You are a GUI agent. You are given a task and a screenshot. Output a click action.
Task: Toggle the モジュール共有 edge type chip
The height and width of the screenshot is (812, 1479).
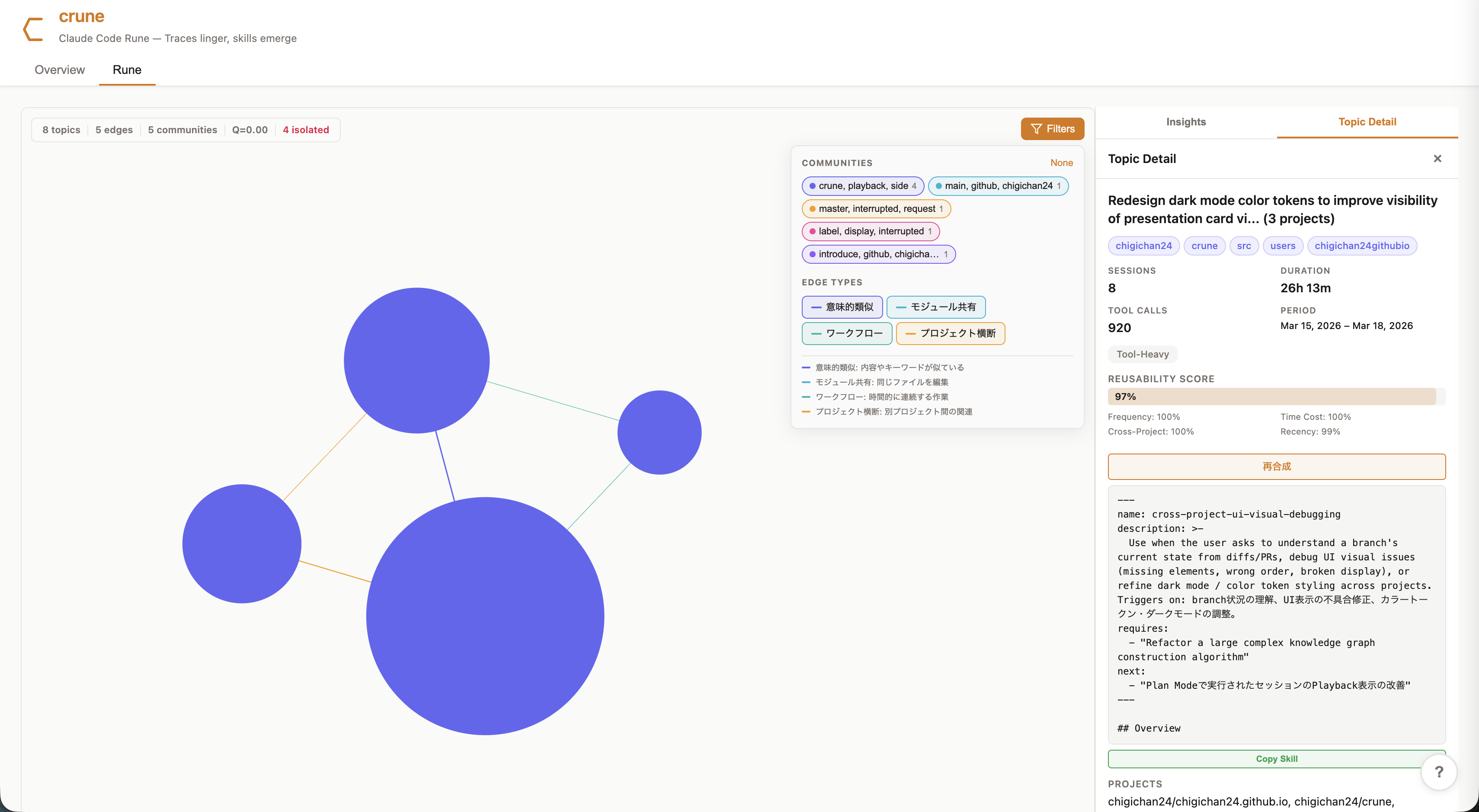click(936, 307)
